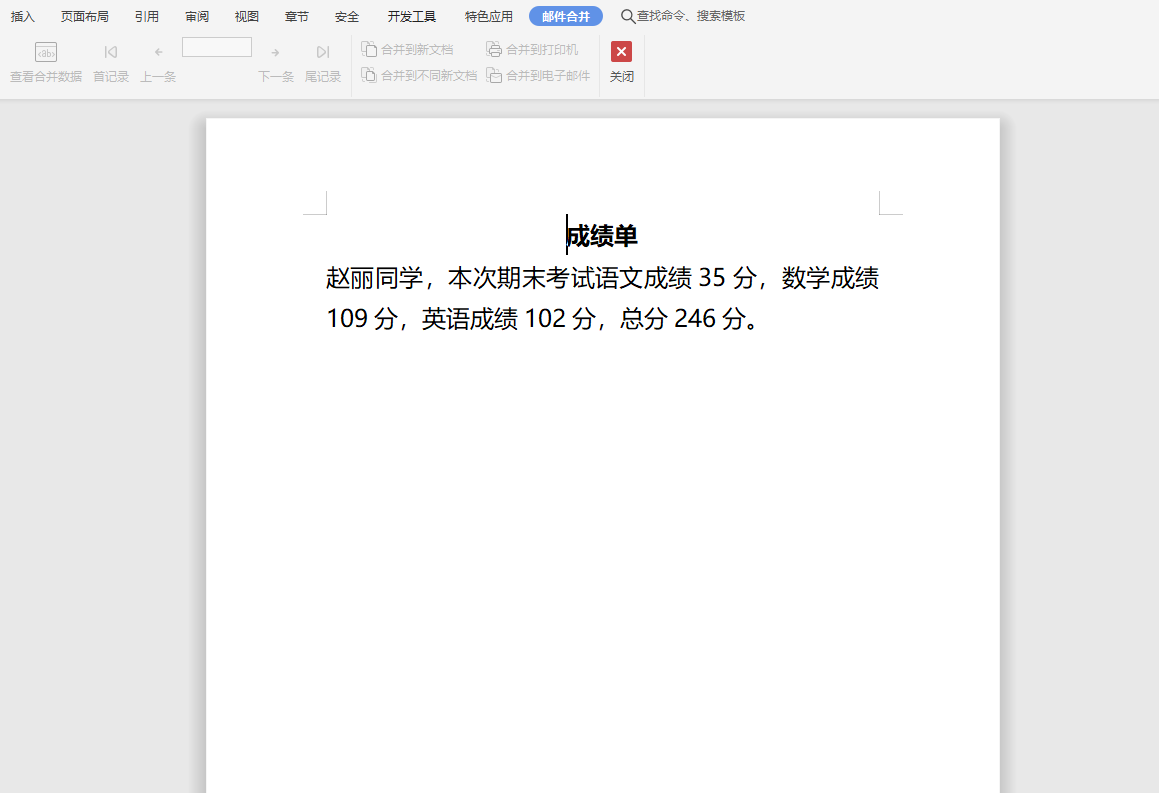Jump to last record with 尾记录
This screenshot has height=793, width=1159.
click(323, 62)
